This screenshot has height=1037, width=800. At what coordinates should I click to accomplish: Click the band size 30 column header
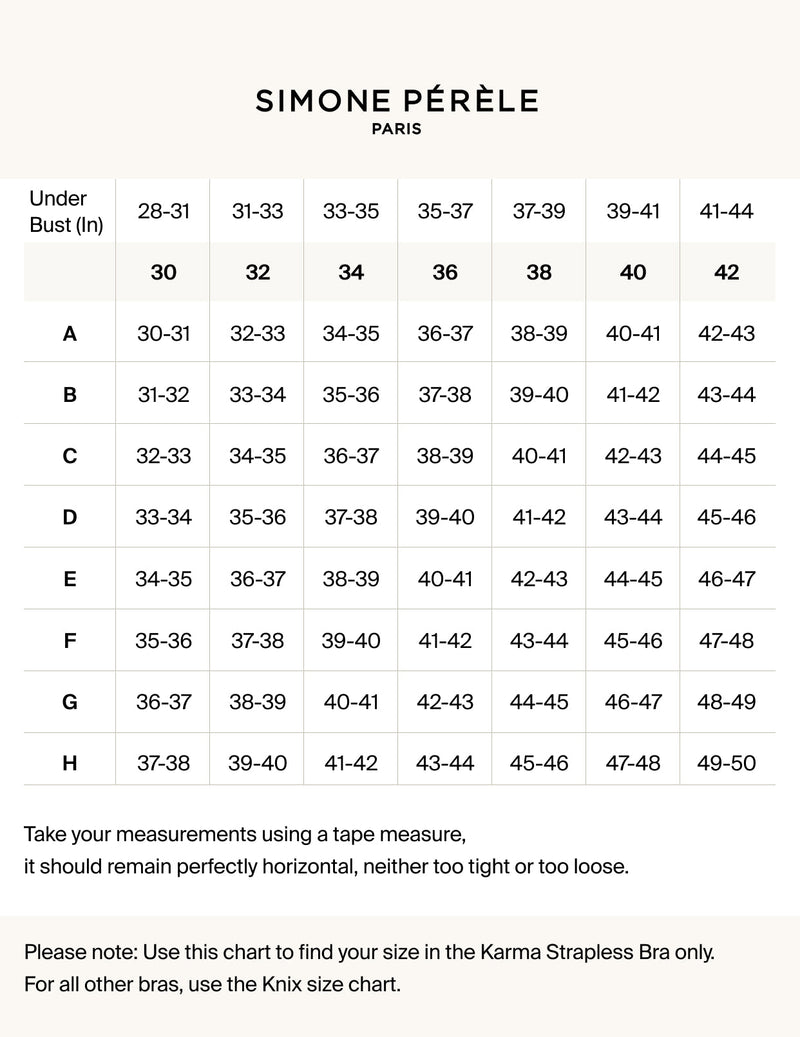pos(163,272)
